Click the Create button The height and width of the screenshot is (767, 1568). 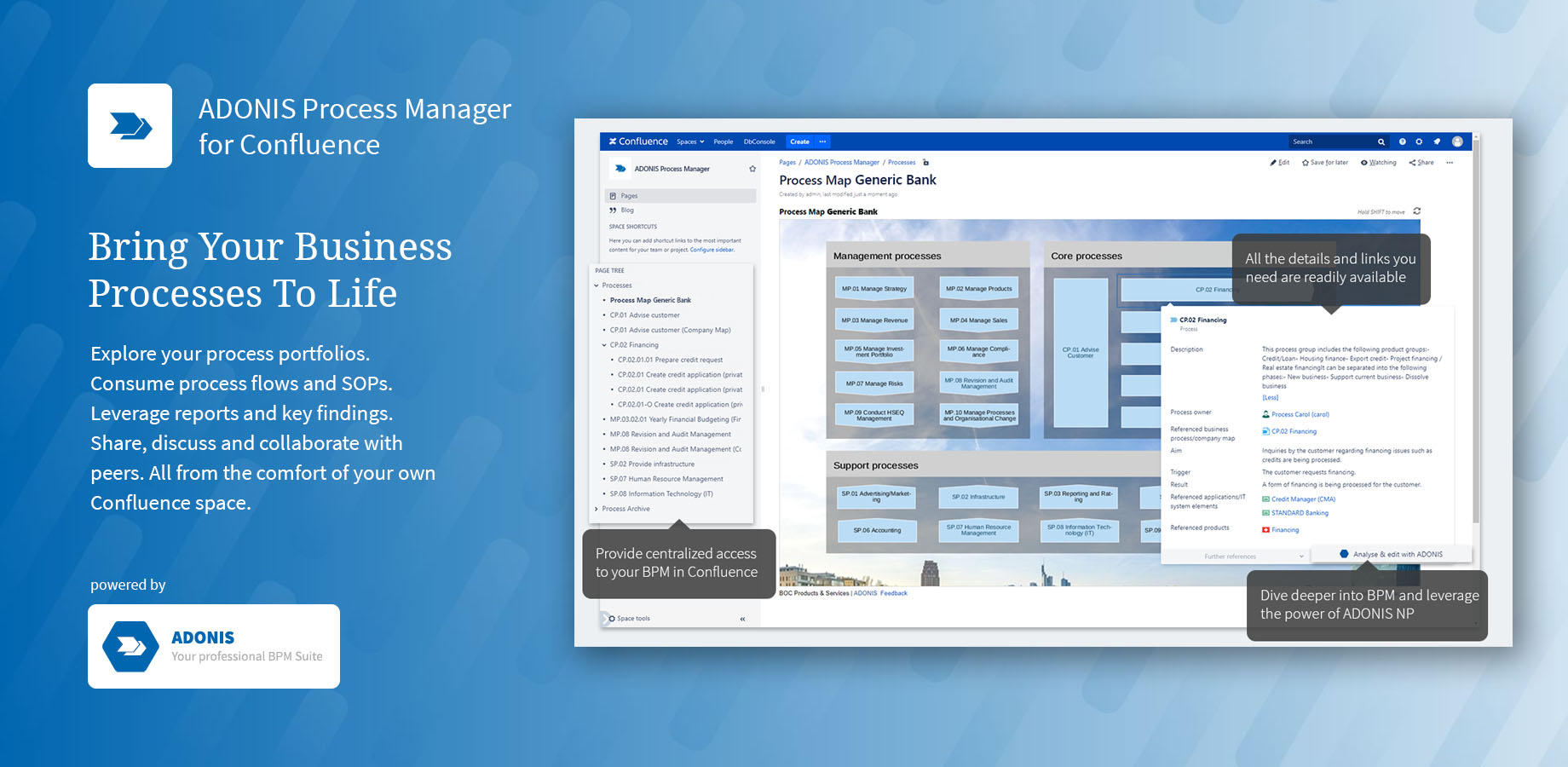(799, 141)
